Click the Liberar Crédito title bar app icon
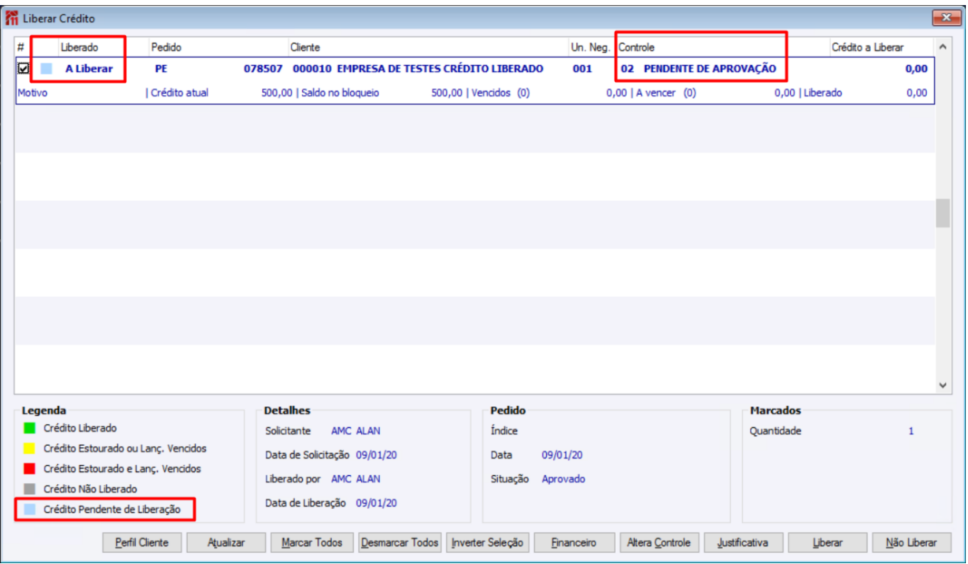 [x=12, y=18]
